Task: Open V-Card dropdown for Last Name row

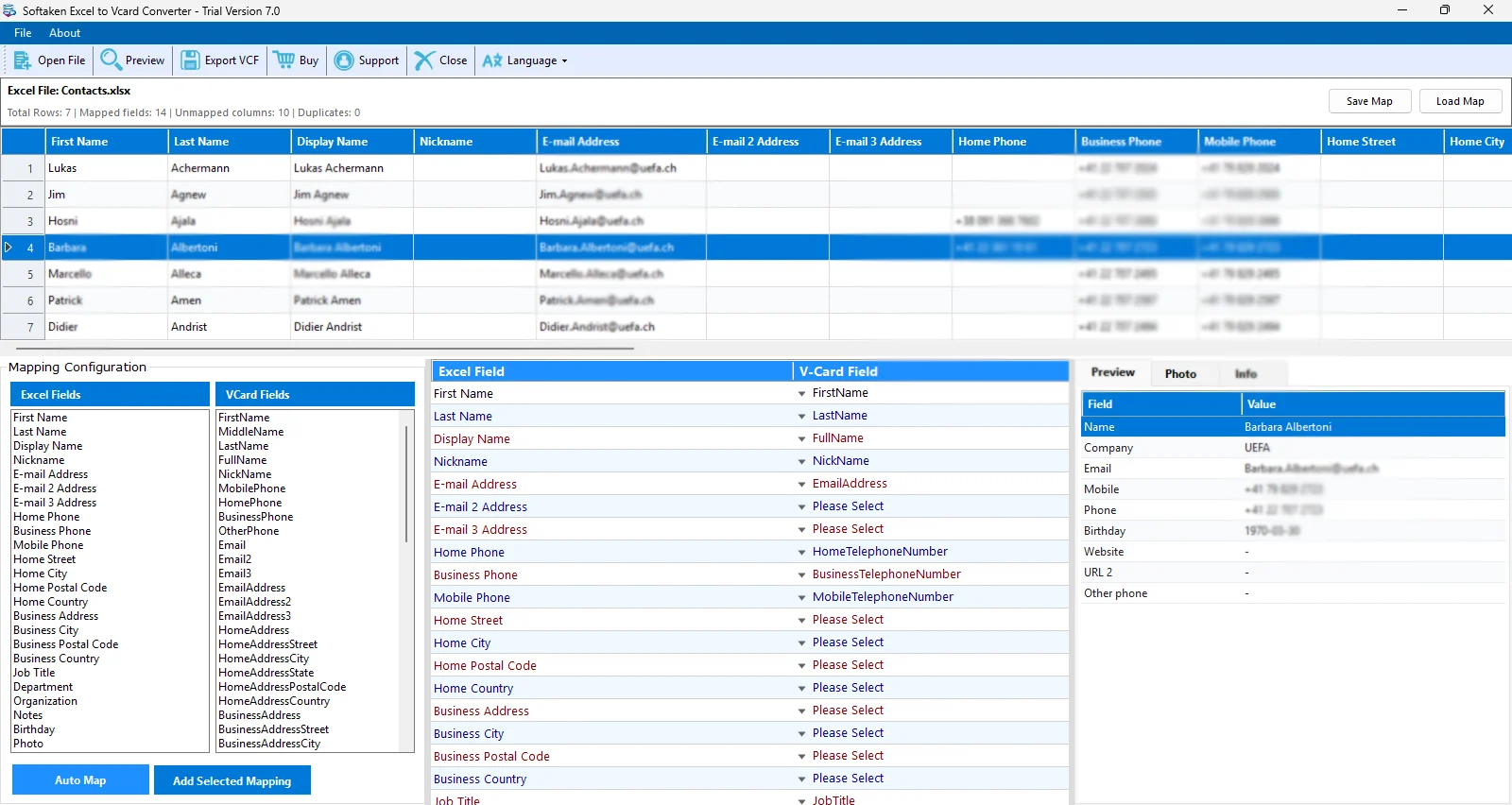Action: pyautogui.click(x=801, y=417)
